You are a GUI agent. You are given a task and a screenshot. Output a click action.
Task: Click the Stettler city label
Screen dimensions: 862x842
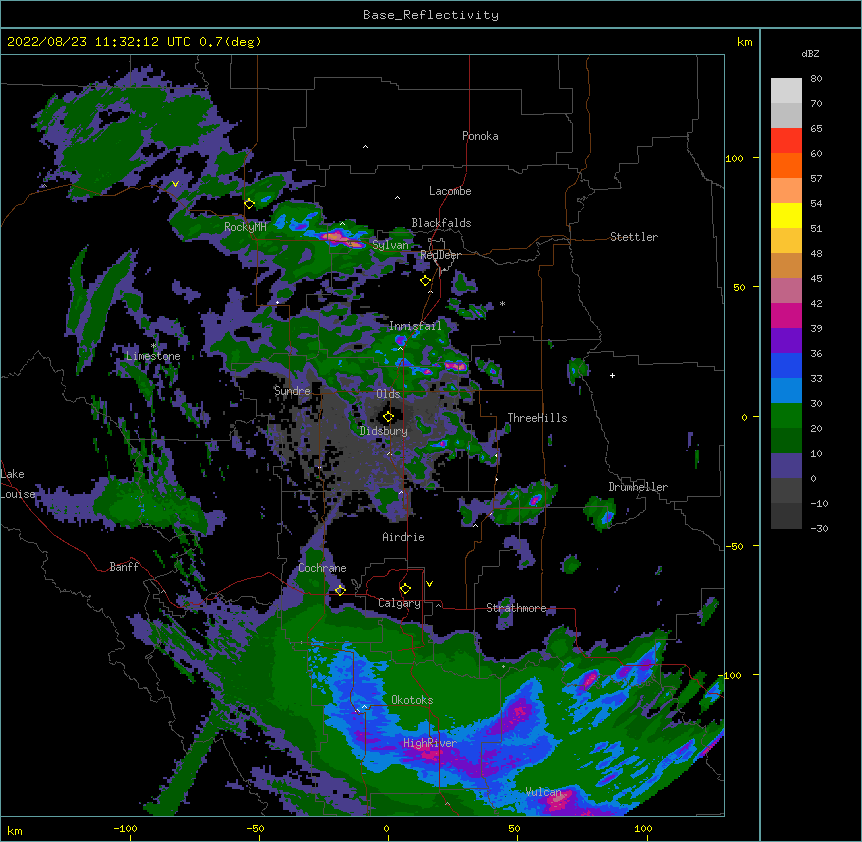click(634, 237)
